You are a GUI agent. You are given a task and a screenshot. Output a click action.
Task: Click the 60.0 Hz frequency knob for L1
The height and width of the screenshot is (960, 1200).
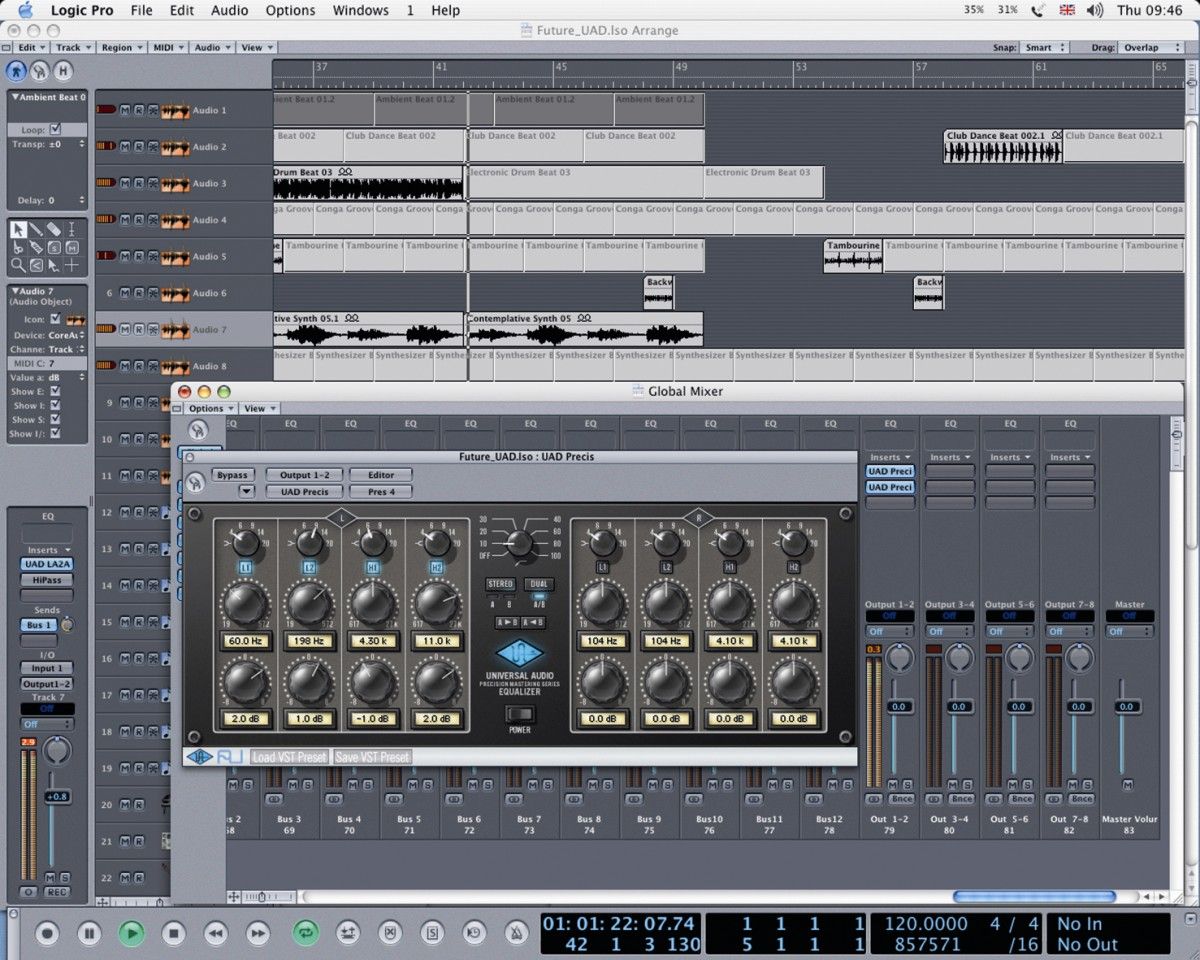245,603
